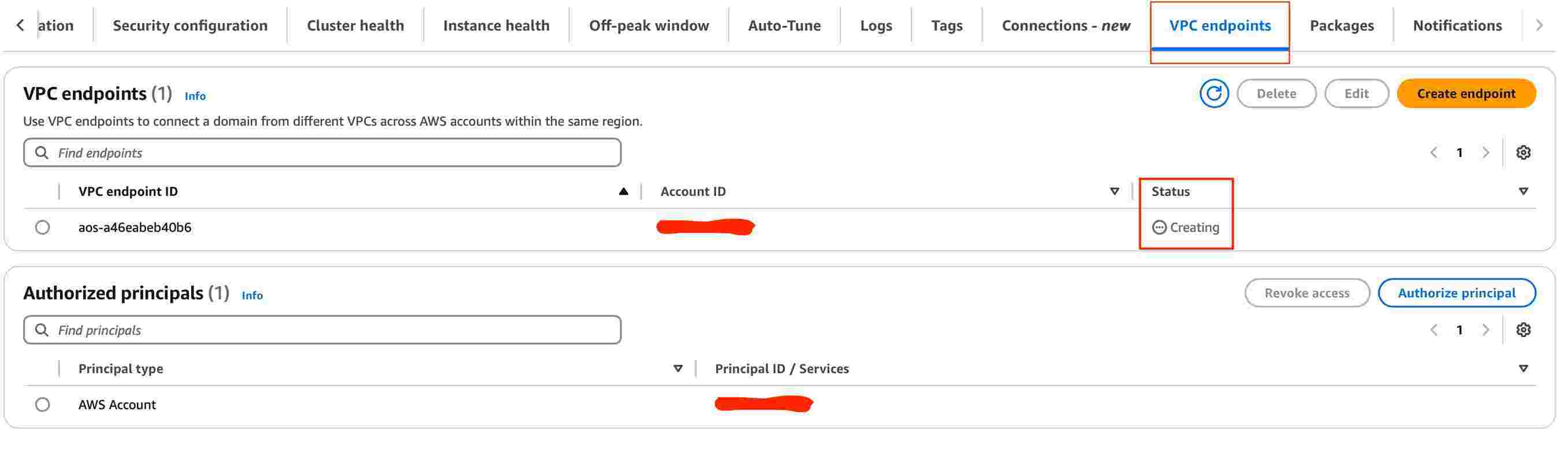
Task: Refresh the VPC endpoints list
Action: tap(1213, 93)
